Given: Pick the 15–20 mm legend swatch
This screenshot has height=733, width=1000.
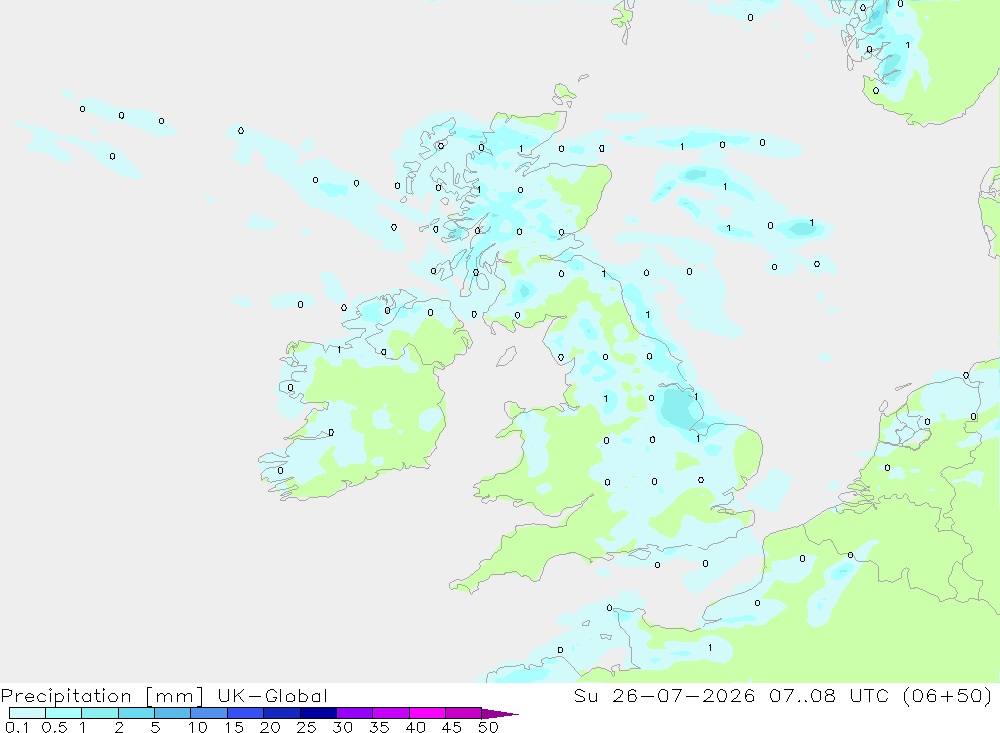Looking at the screenshot, I should [x=246, y=713].
